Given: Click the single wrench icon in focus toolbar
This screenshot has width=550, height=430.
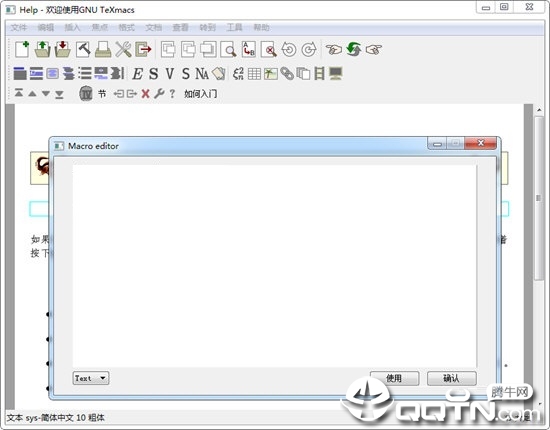Looking at the screenshot, I should coord(159,94).
